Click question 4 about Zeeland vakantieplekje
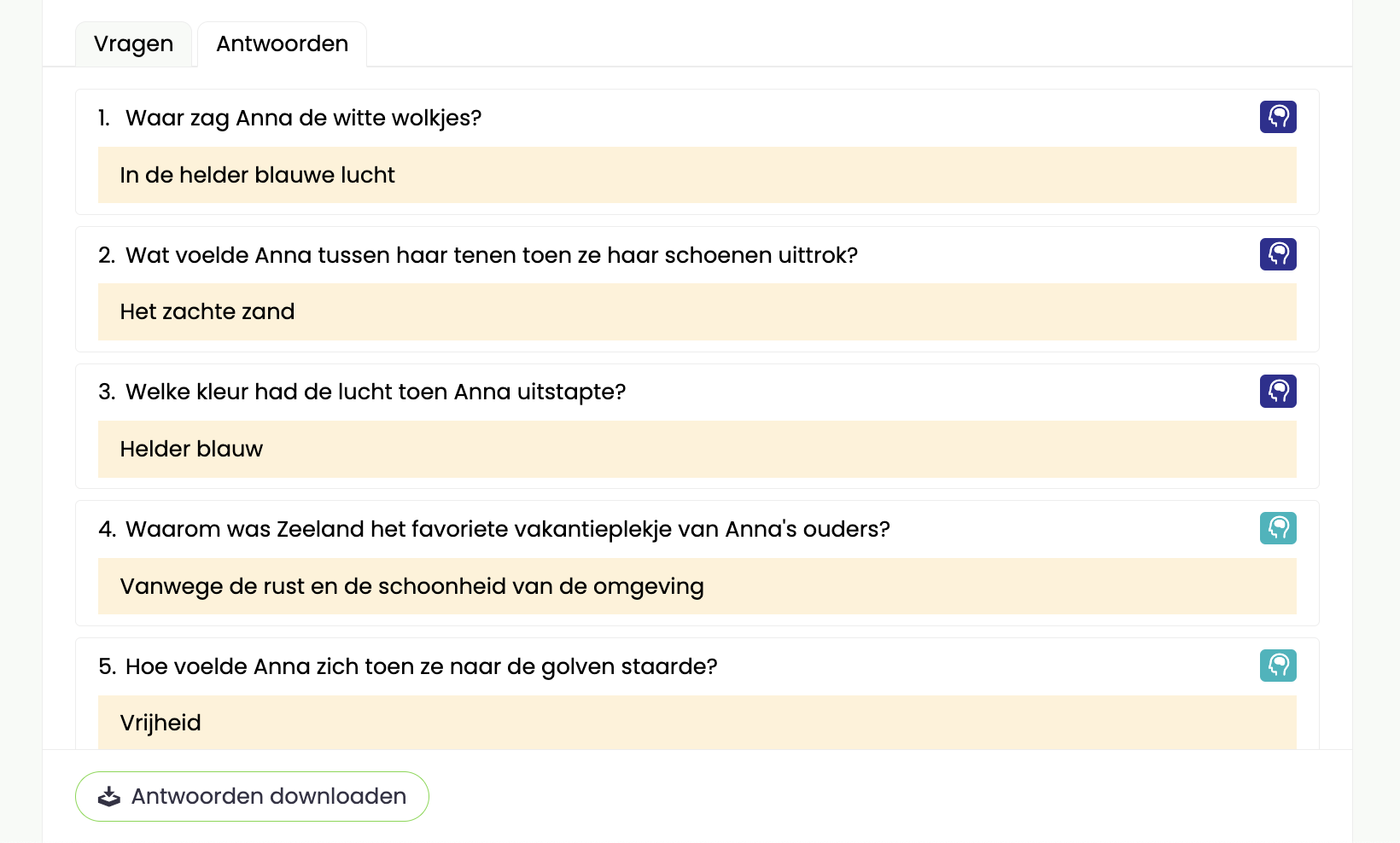Screen dimensions: 1400x843 coord(507,529)
